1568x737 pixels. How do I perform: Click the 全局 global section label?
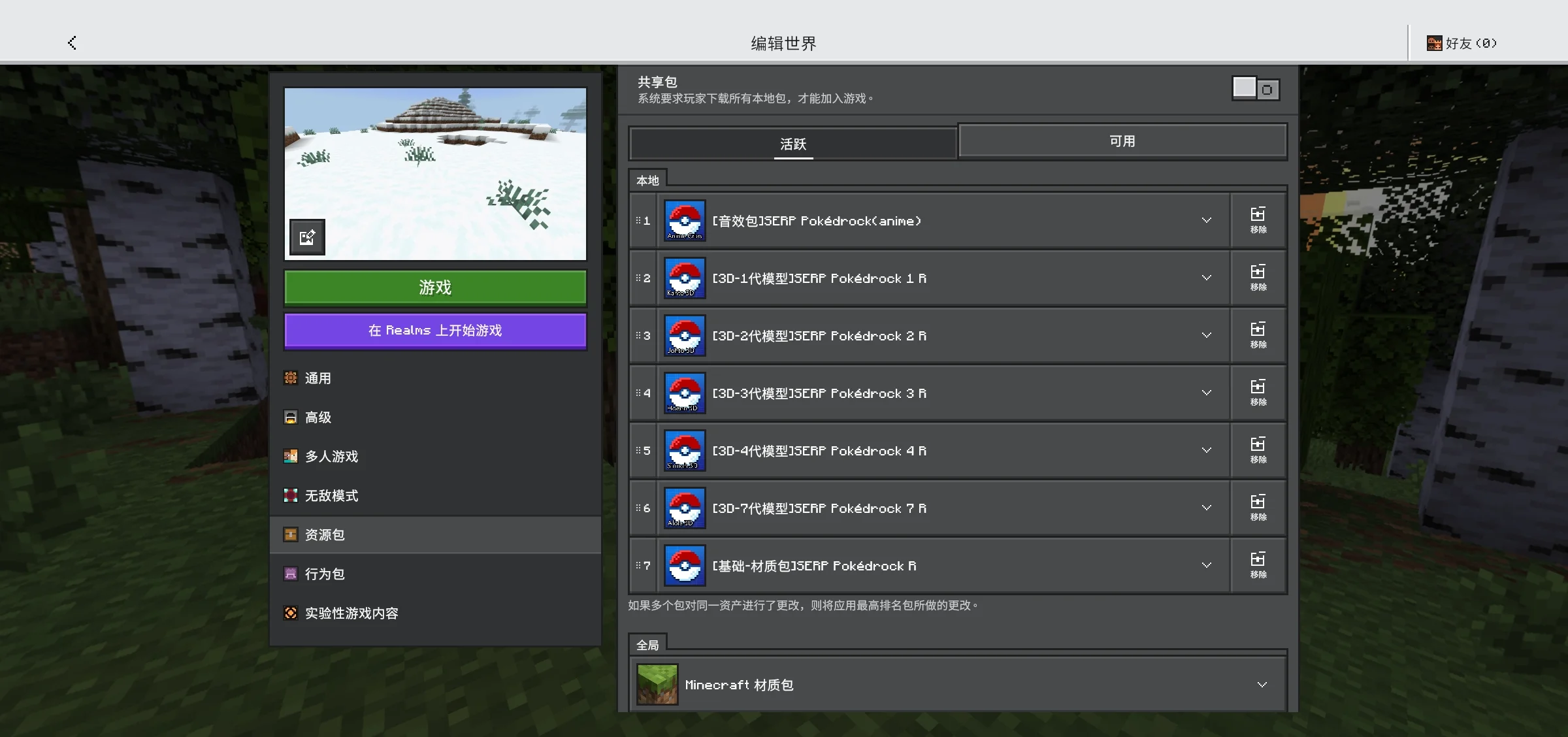647,645
